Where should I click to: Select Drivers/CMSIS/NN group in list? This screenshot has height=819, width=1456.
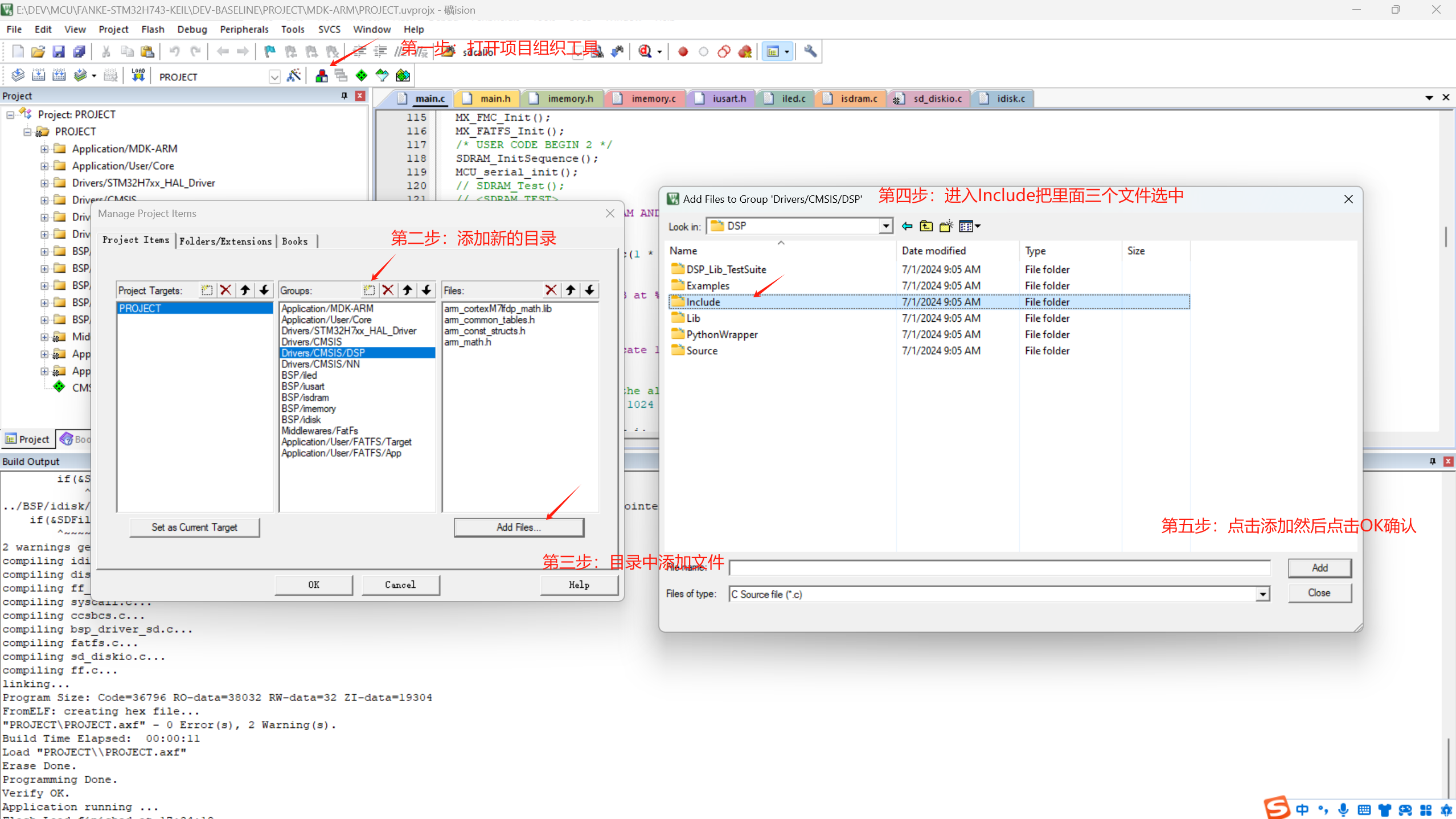[321, 364]
